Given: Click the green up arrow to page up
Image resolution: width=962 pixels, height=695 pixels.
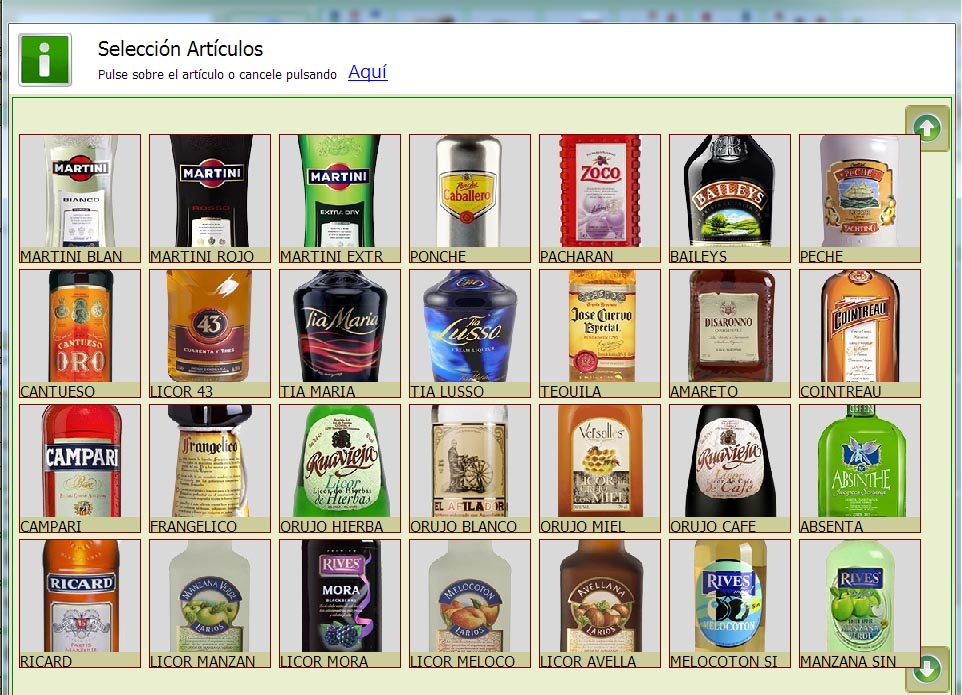Looking at the screenshot, I should [x=927, y=128].
